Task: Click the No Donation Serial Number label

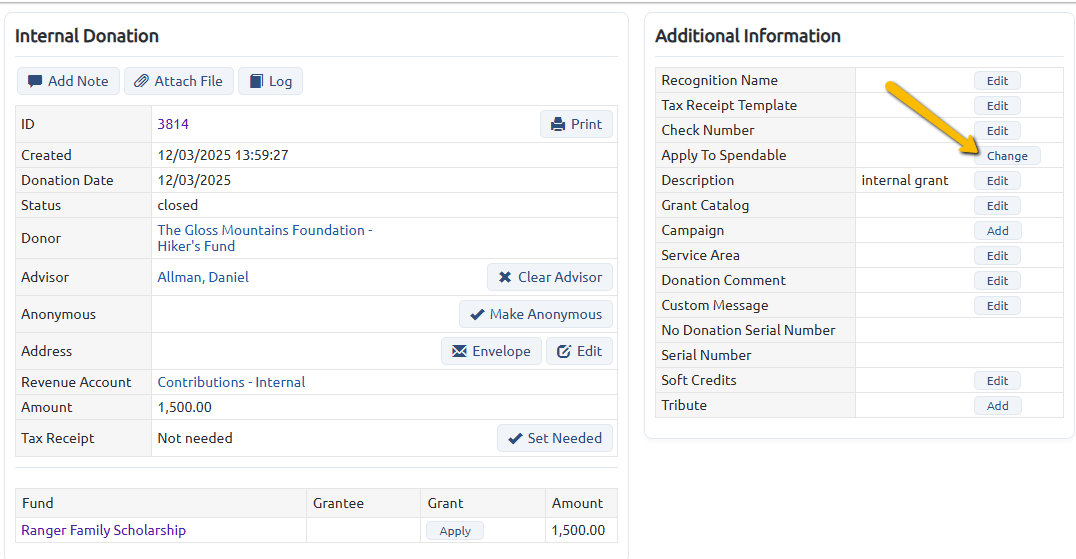Action: pos(748,331)
